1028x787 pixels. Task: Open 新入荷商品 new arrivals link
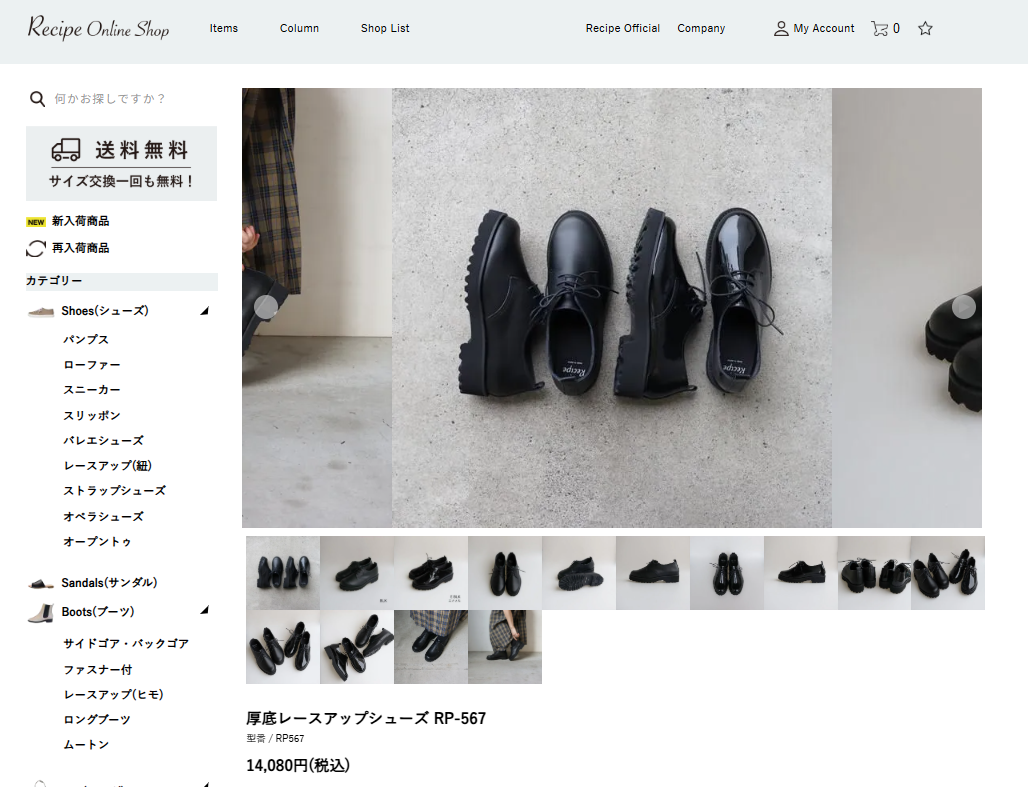tap(81, 221)
